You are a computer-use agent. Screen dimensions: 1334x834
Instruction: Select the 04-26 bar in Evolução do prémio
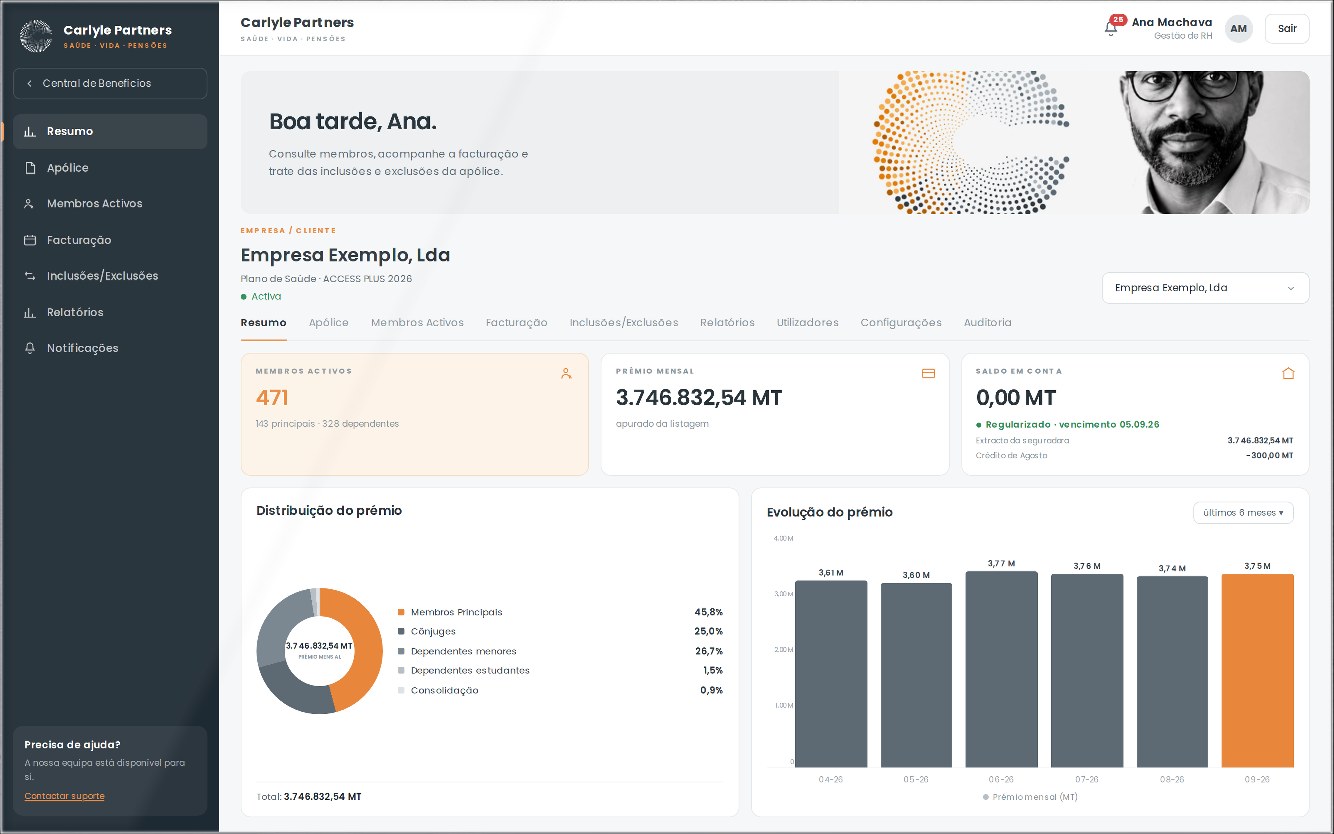click(x=831, y=674)
